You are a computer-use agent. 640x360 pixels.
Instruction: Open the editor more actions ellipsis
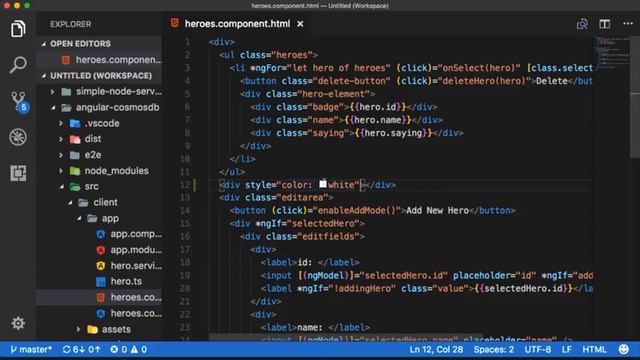(628, 24)
